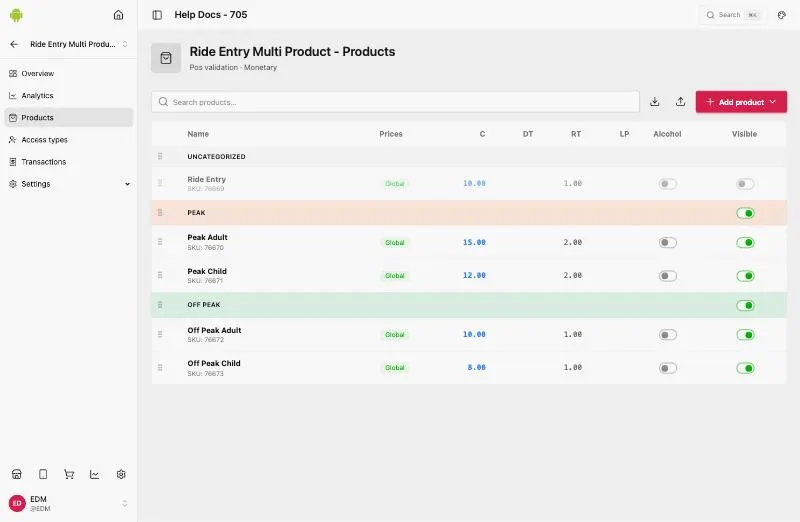800x522 pixels.
Task: Click the drag handle for Peak Child row
Action: (x=160, y=276)
